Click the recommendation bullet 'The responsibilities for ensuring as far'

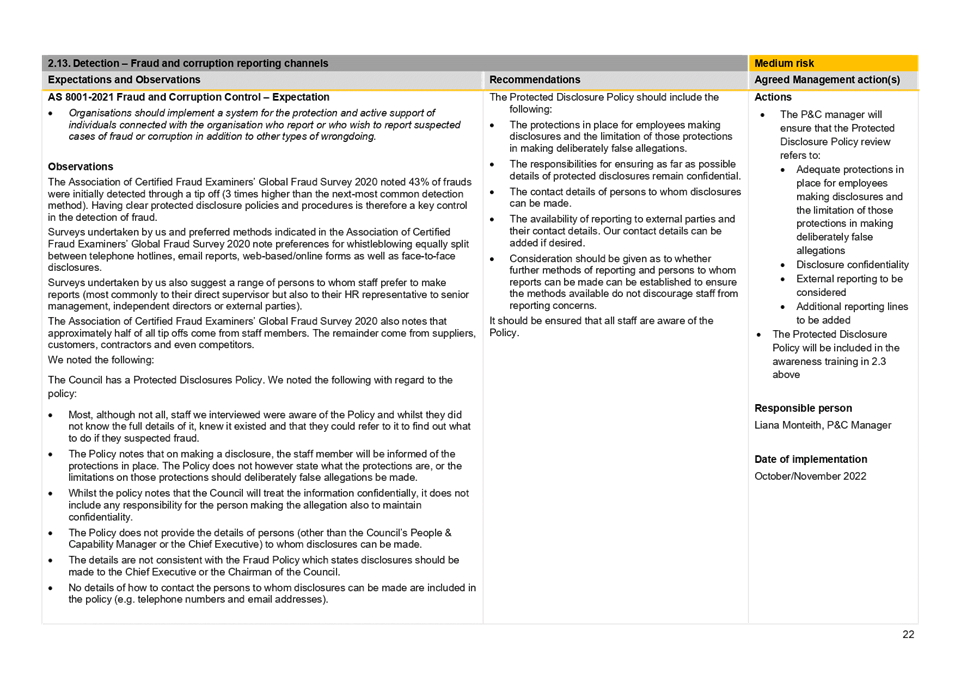pos(625,170)
